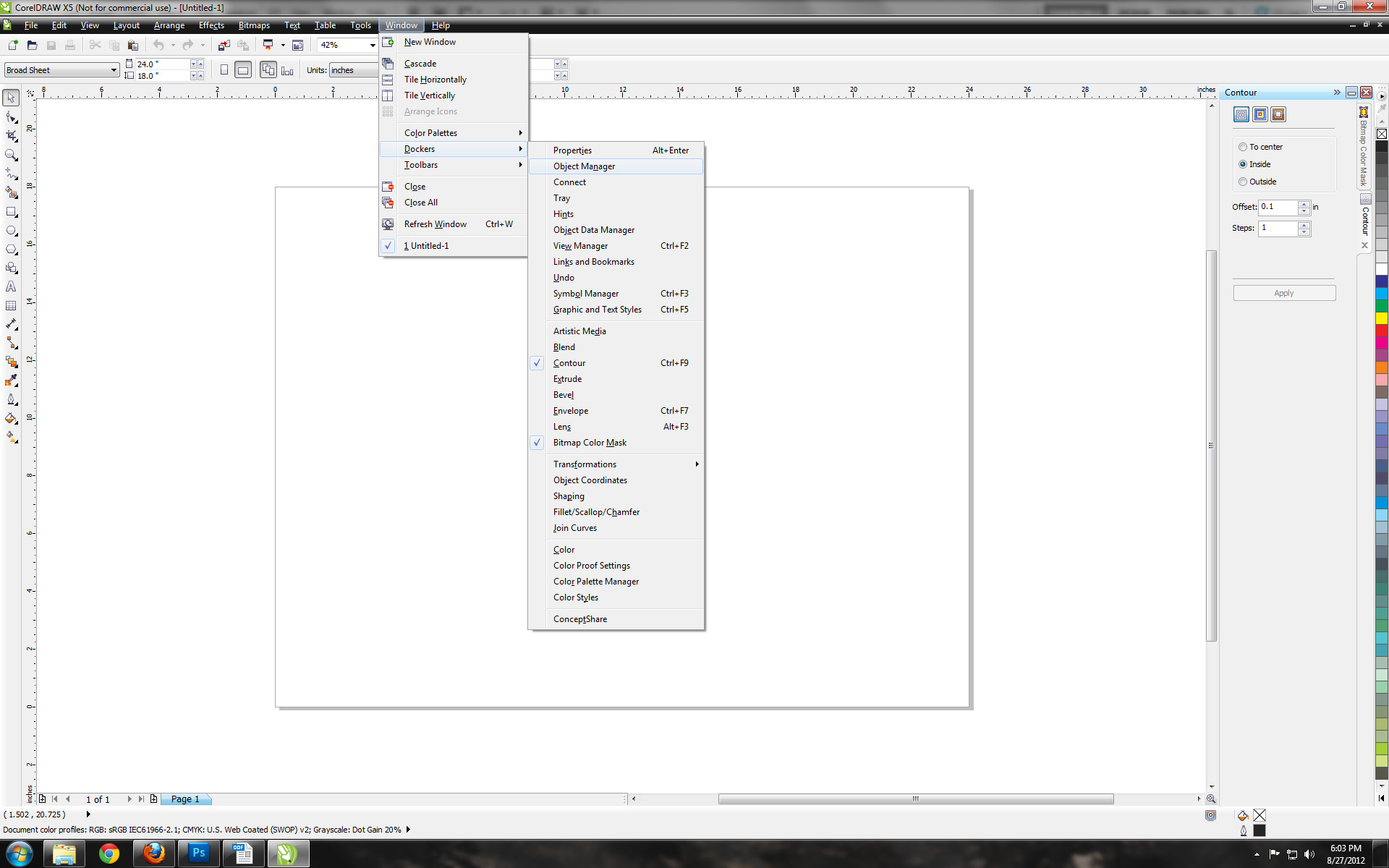
Task: Switch to checked 1 Untitled-1 window entry
Action: (x=454, y=246)
